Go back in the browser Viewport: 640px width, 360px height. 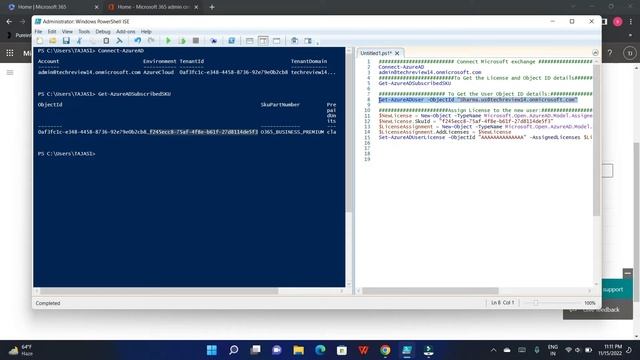9,21
